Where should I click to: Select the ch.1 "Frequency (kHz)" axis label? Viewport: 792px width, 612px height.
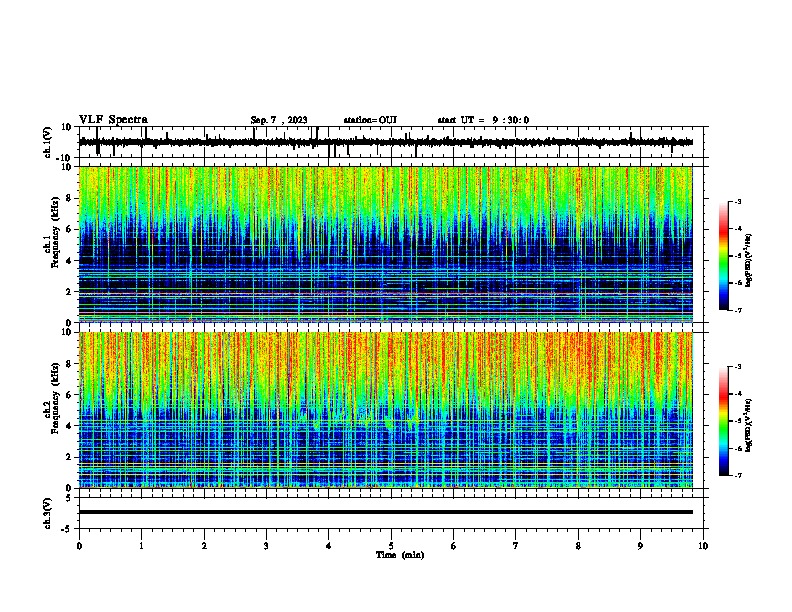click(55, 233)
